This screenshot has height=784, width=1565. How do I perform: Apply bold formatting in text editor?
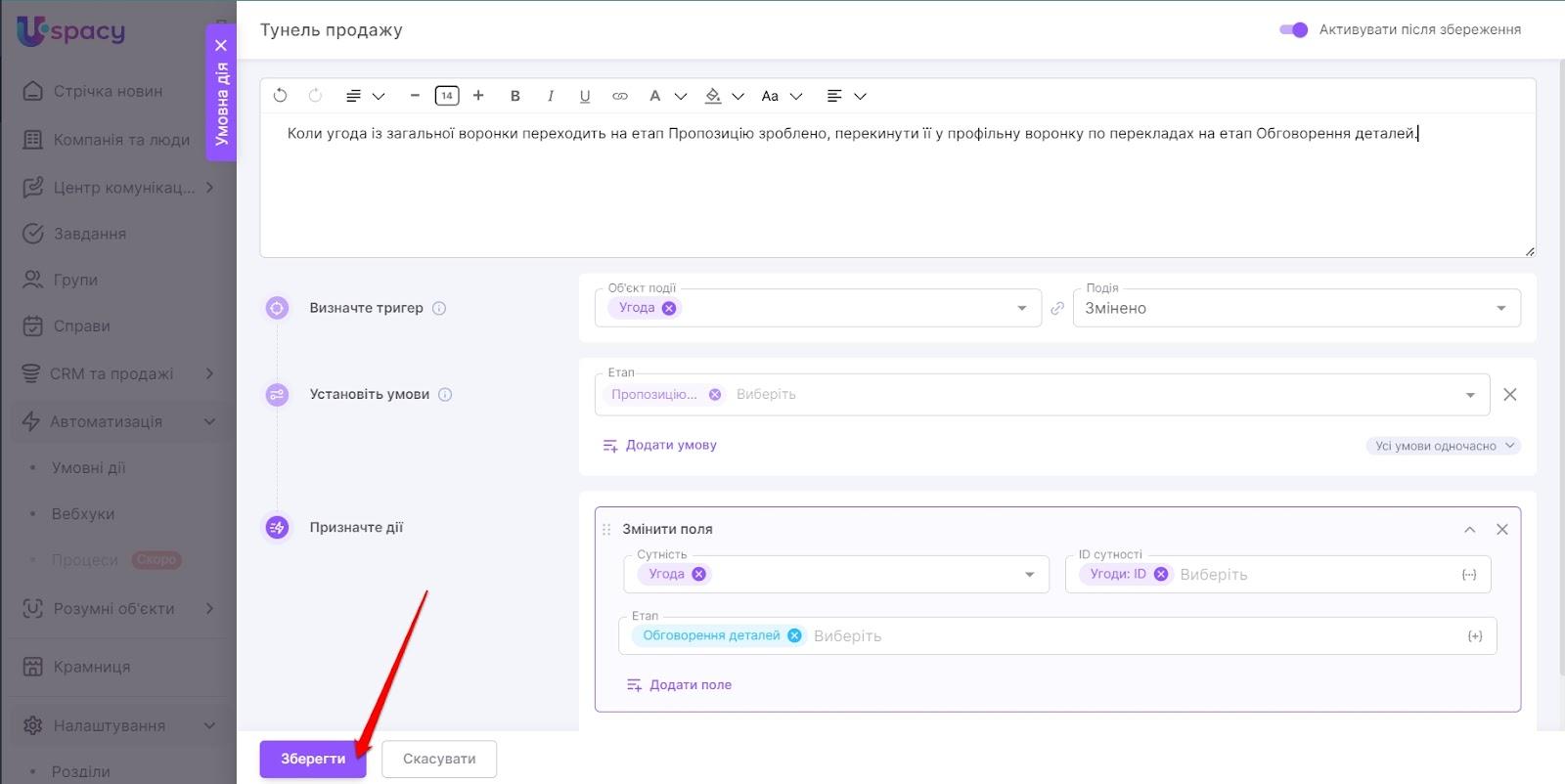(515, 96)
